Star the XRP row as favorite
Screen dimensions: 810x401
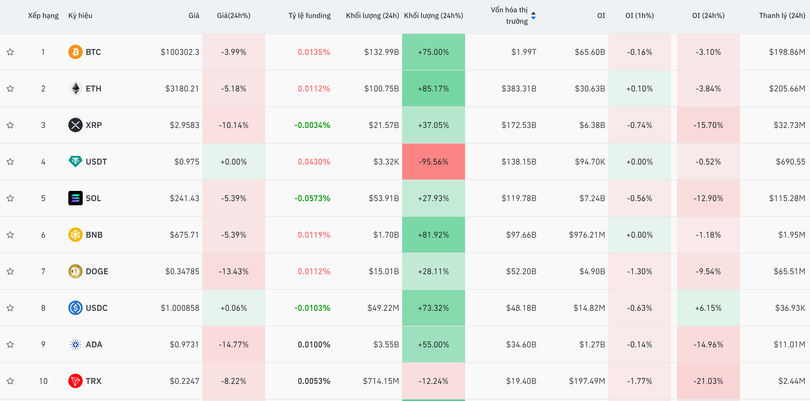pyautogui.click(x=11, y=125)
